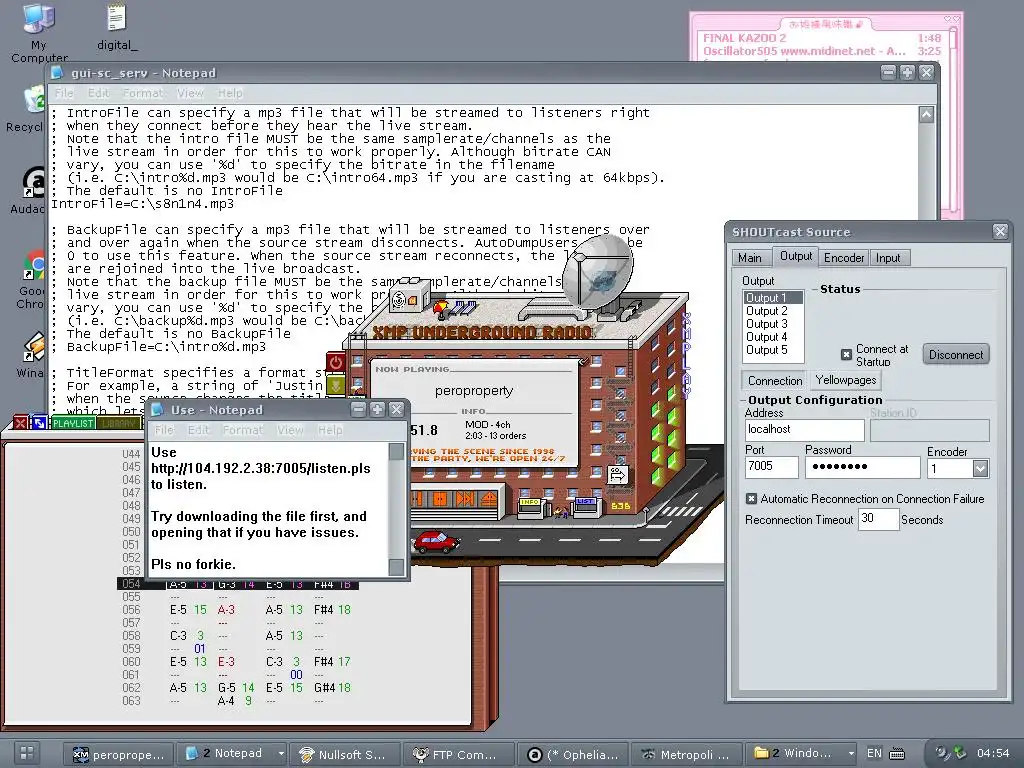
Task: Click the Port field showing 7005
Action: point(771,467)
